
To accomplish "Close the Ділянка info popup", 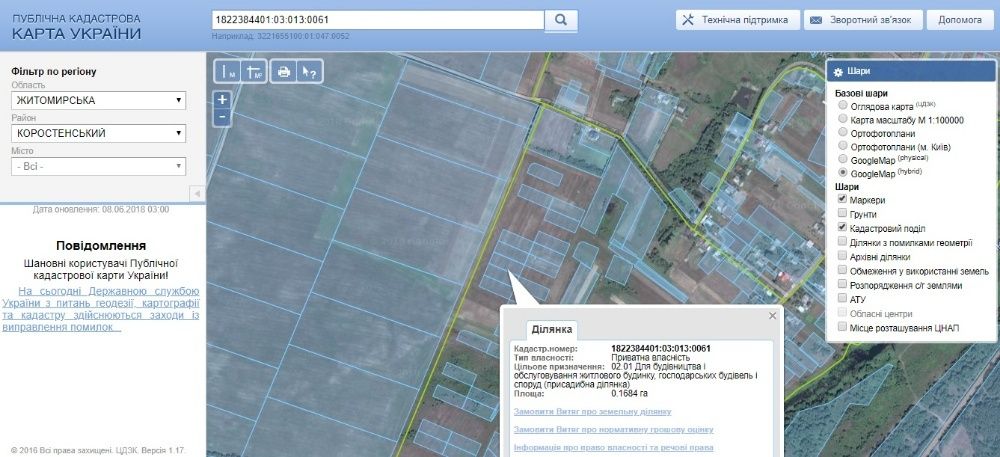I will [773, 316].
